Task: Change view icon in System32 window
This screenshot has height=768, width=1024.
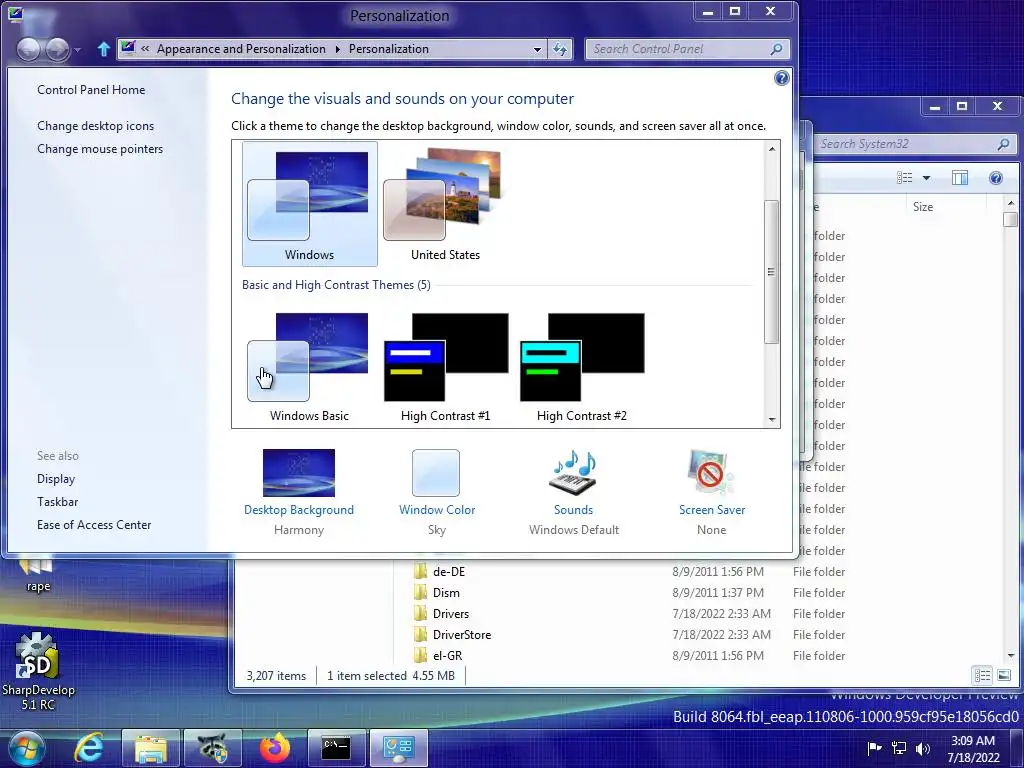Action: (904, 178)
